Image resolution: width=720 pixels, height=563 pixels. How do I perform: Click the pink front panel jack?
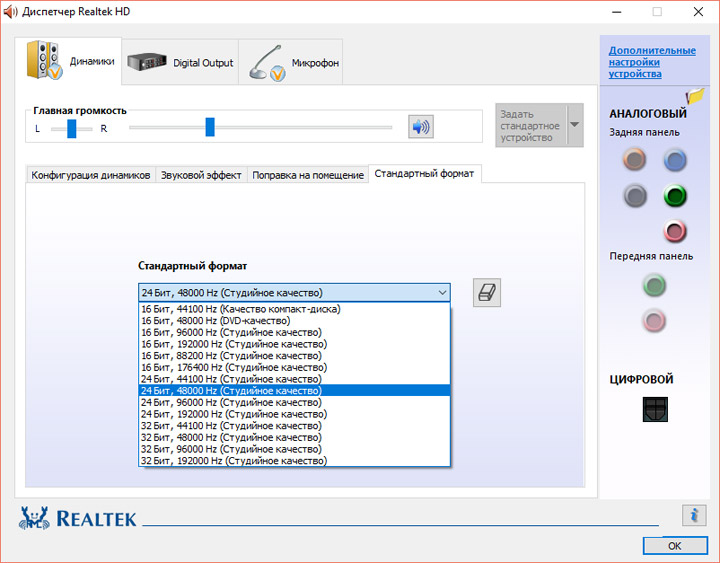pyautogui.click(x=654, y=321)
